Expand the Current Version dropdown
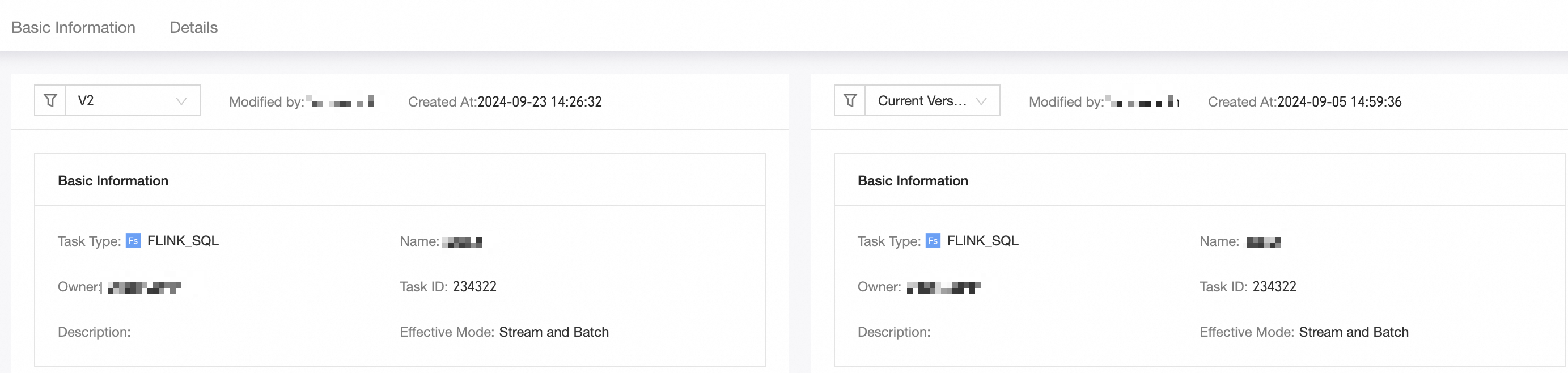Screen dimensions: 1568x373 [x=932, y=100]
